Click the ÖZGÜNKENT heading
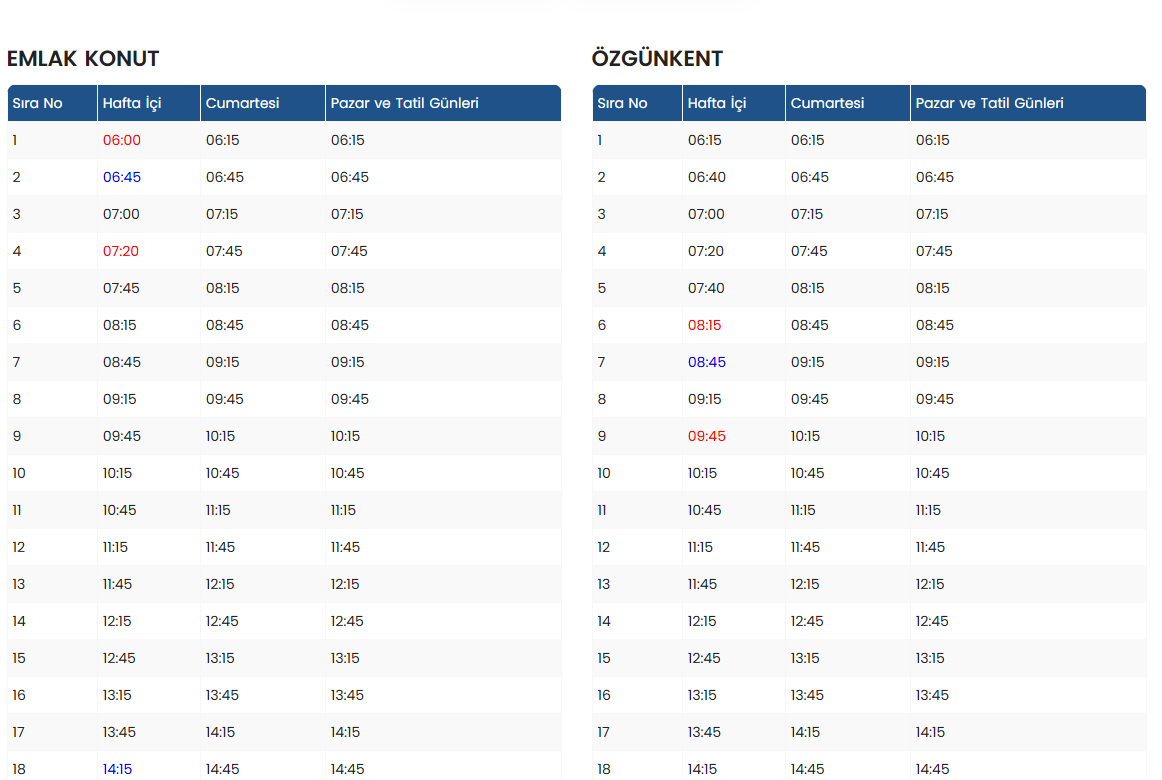The image size is (1162, 780). coord(657,58)
